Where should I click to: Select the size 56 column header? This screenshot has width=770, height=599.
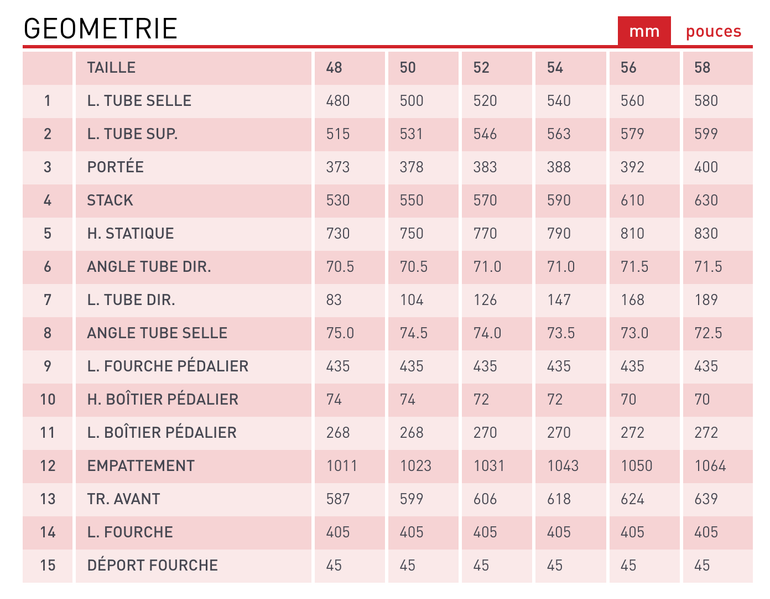click(629, 67)
